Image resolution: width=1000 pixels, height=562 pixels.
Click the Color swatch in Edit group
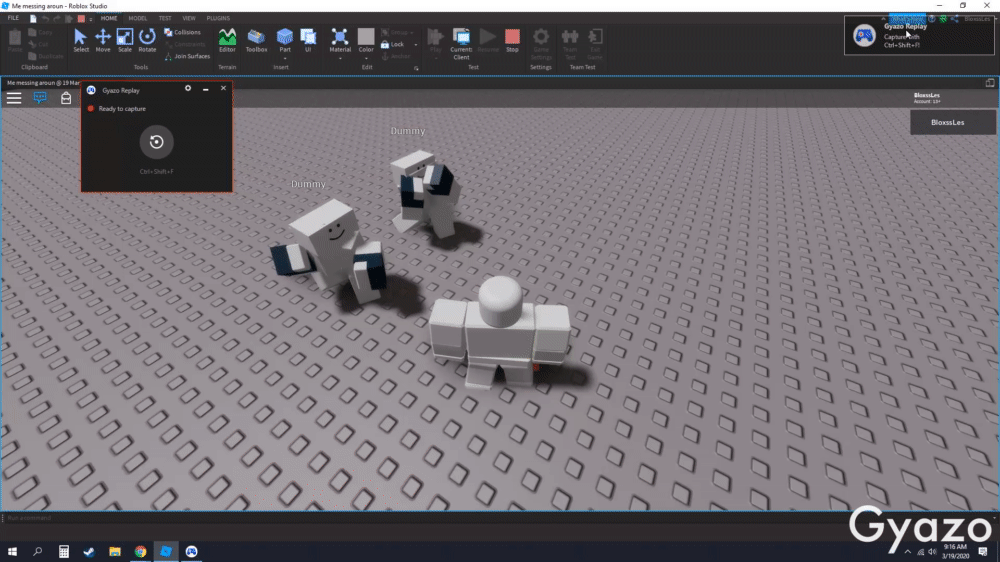[366, 37]
